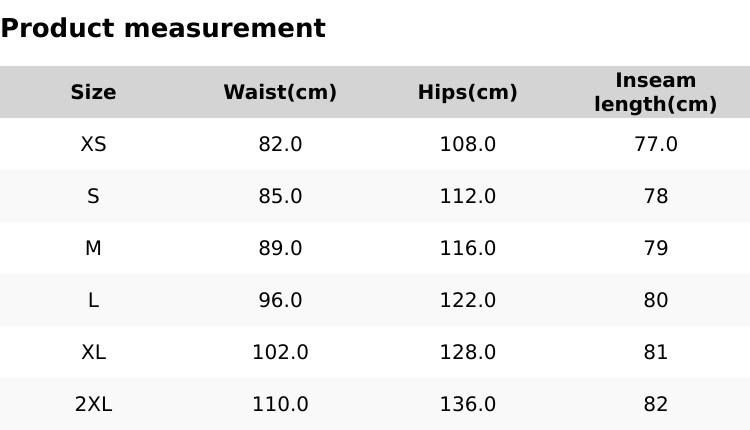Click the S size row label
This screenshot has height=430, width=750.
pos(93,196)
